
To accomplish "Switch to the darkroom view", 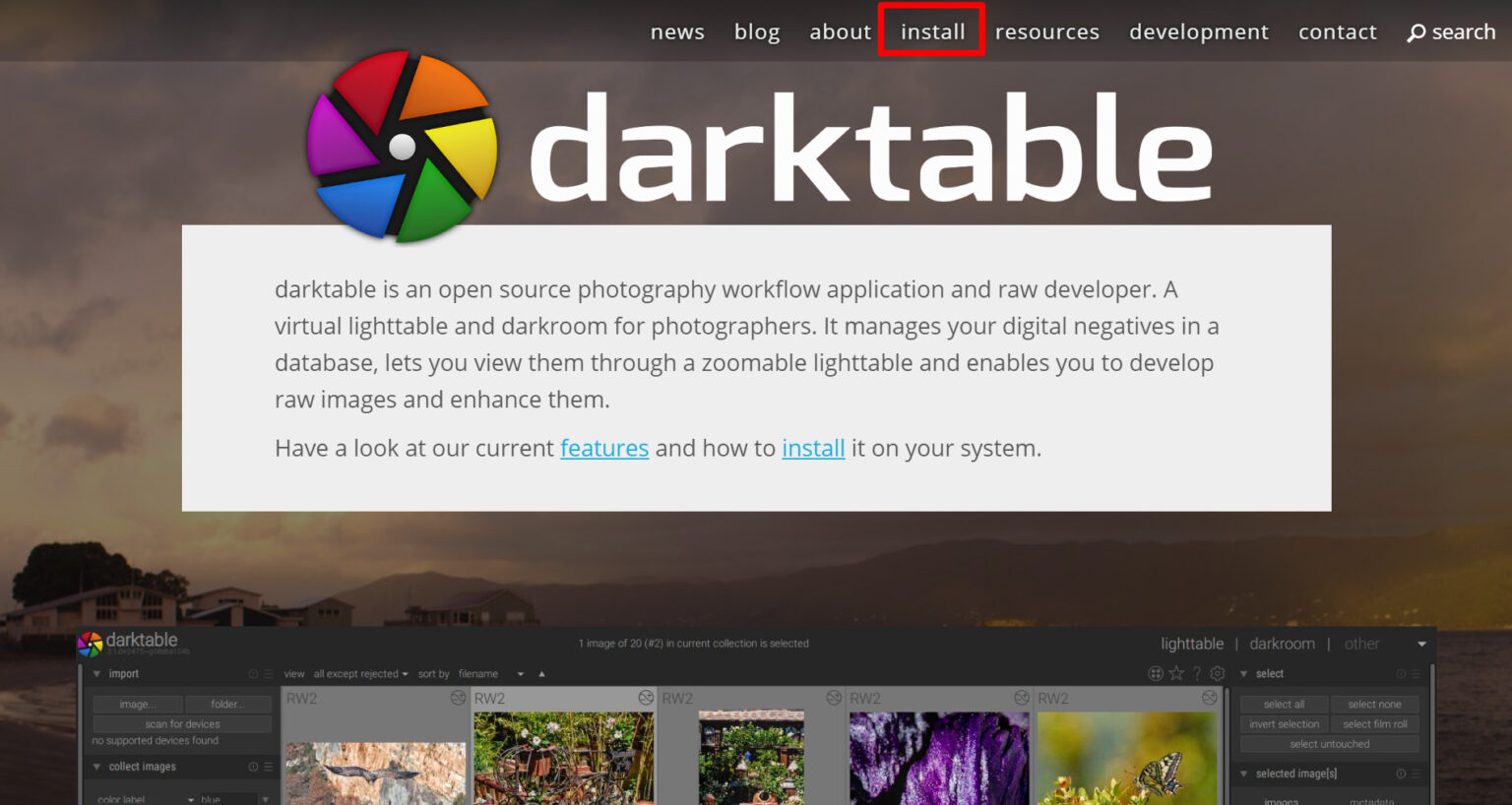I will [1282, 643].
